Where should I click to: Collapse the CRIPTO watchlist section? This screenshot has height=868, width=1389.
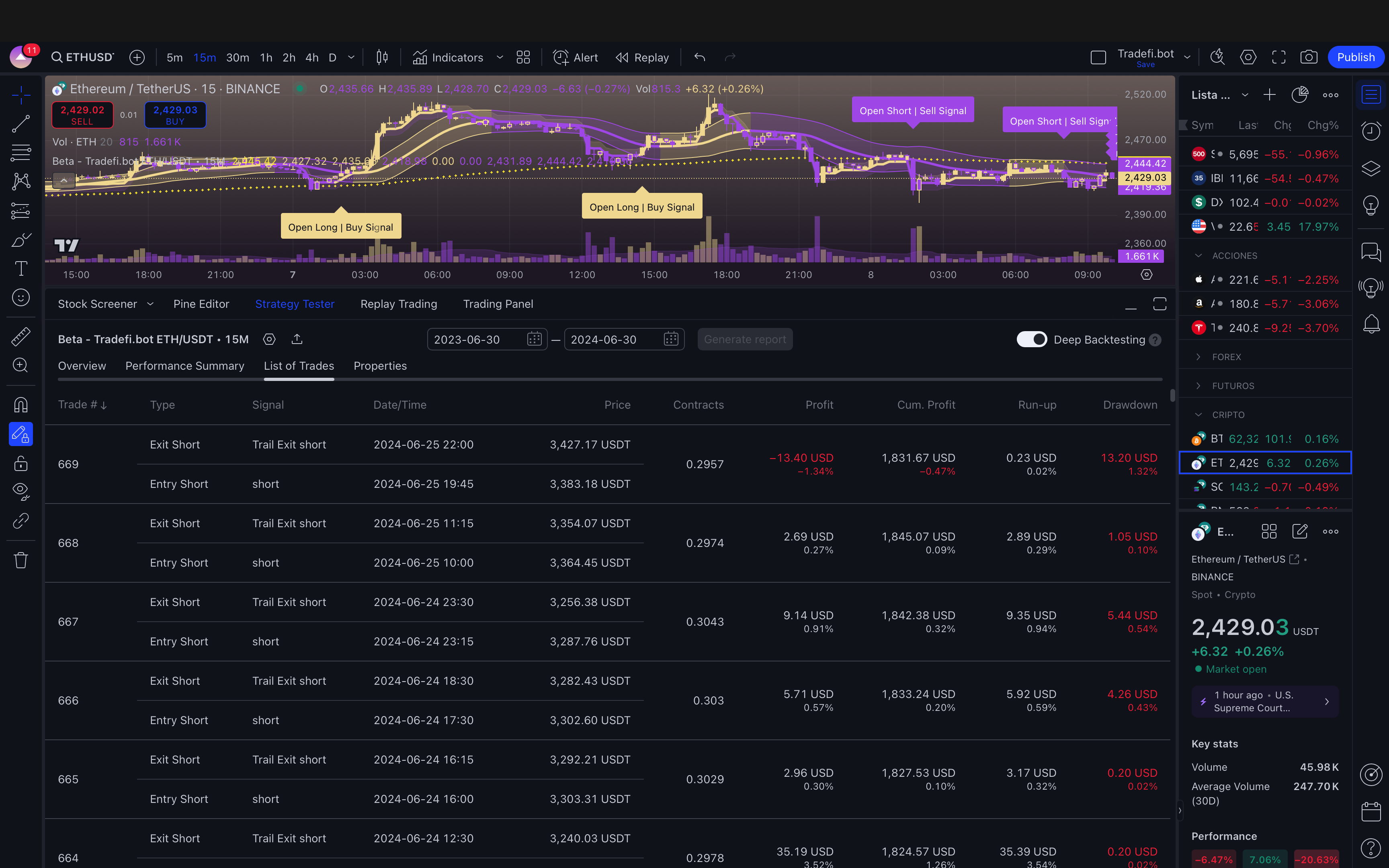click(1198, 414)
